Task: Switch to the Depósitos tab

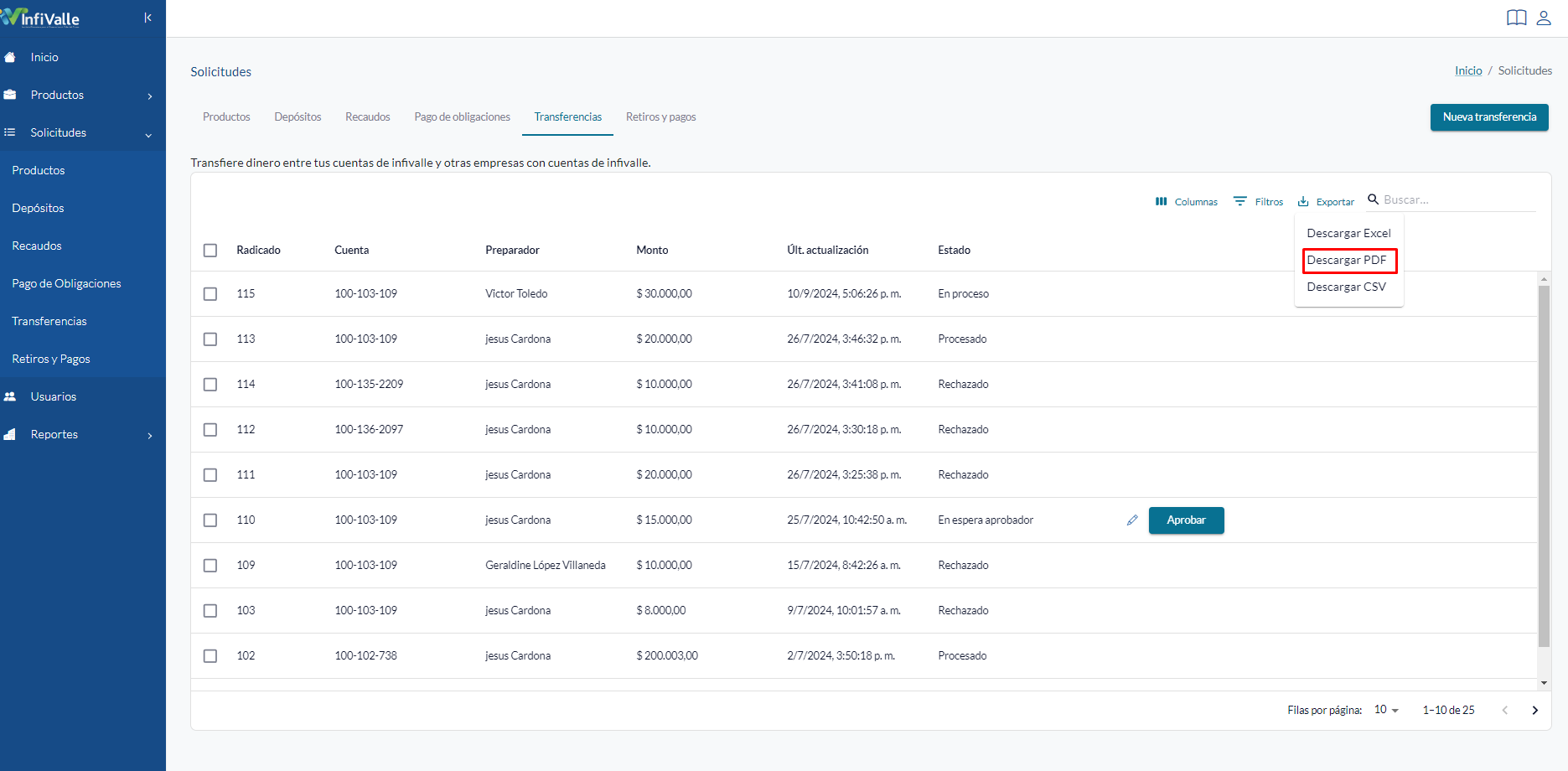Action: point(298,116)
